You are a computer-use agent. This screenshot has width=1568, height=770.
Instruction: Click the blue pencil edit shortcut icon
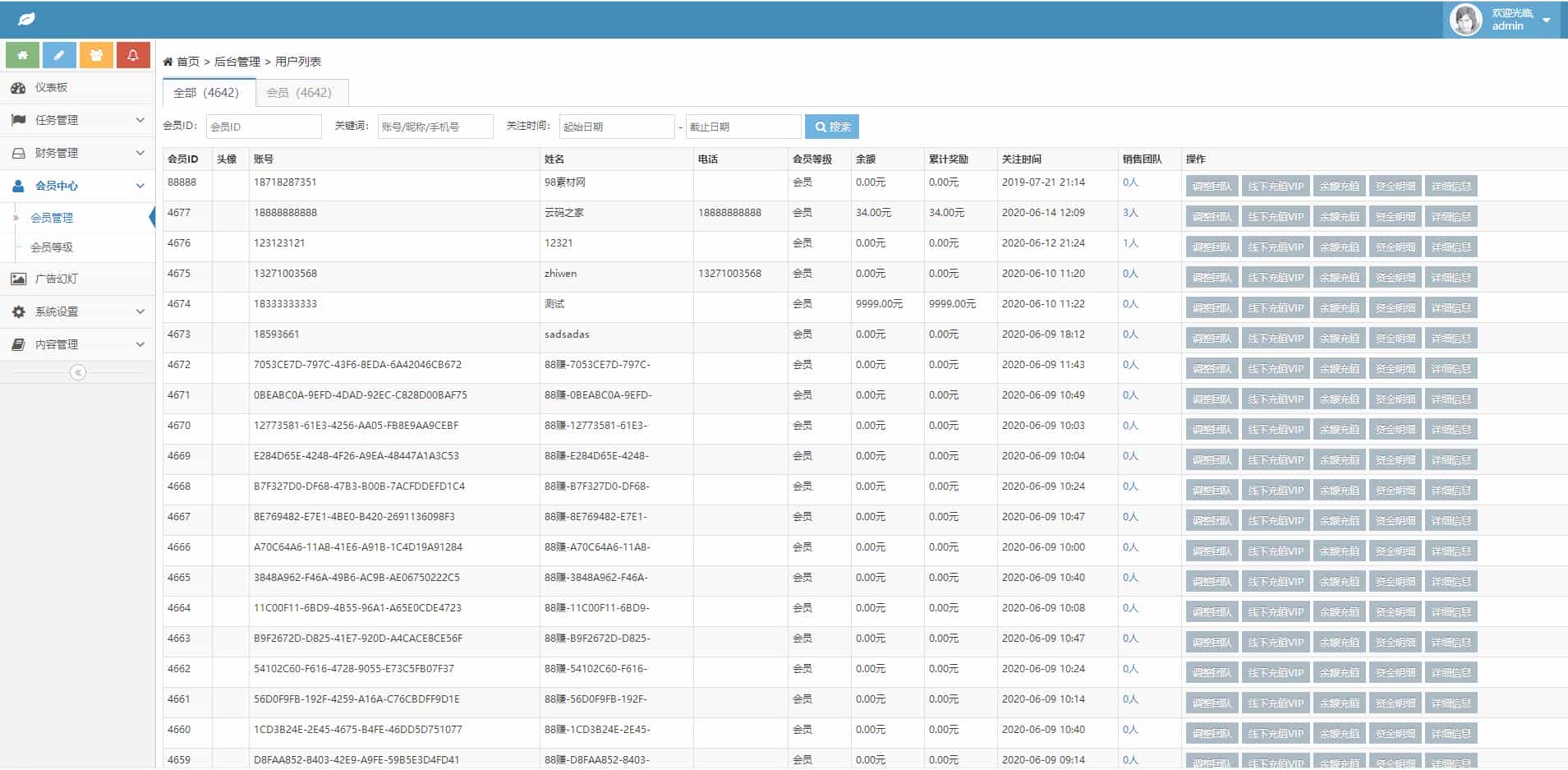[x=59, y=55]
